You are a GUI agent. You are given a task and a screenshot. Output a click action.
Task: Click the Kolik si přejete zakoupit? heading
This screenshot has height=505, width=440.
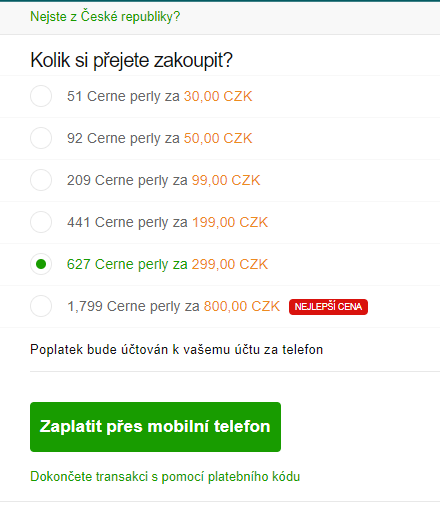131,60
